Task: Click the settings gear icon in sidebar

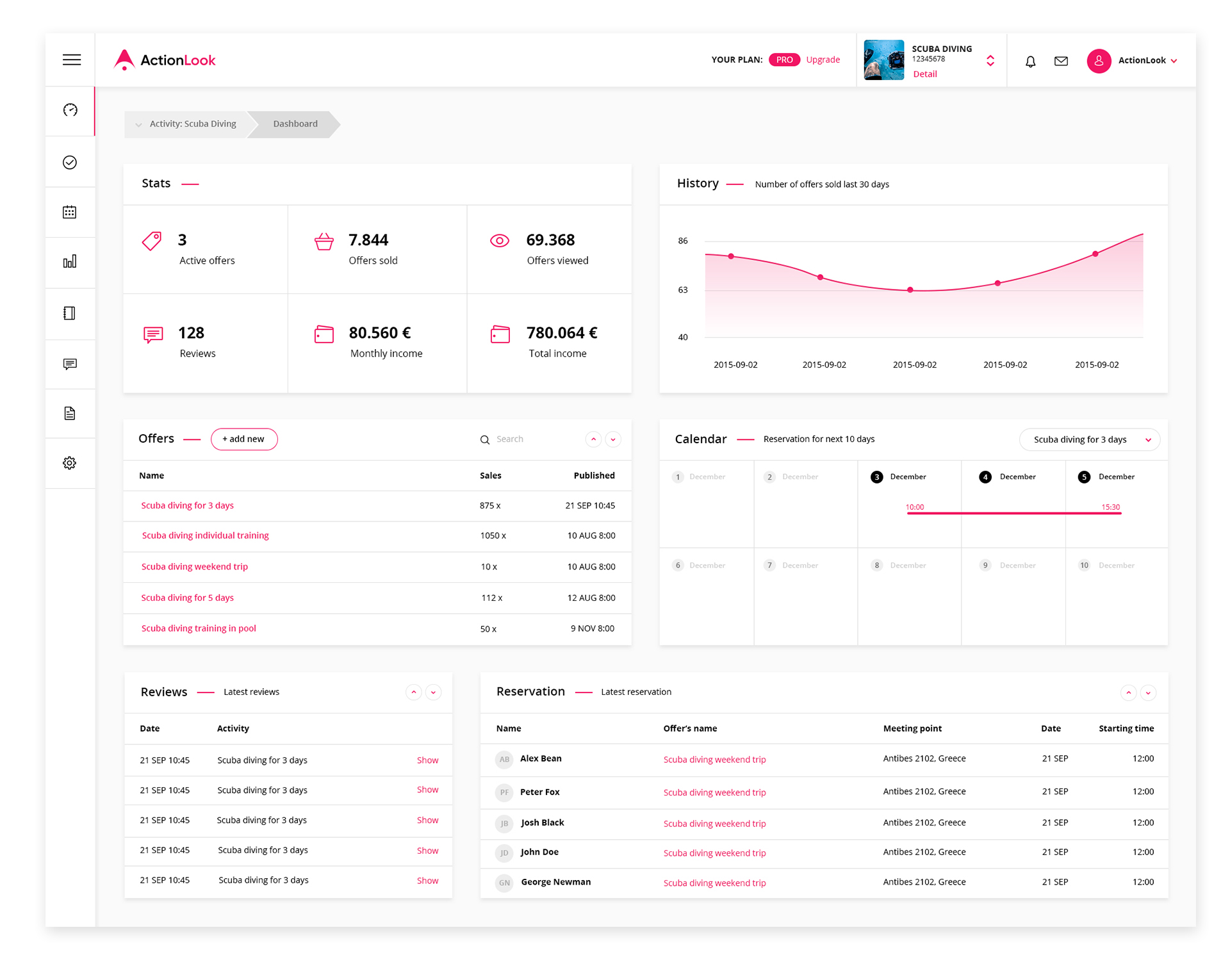Action: 70,463
